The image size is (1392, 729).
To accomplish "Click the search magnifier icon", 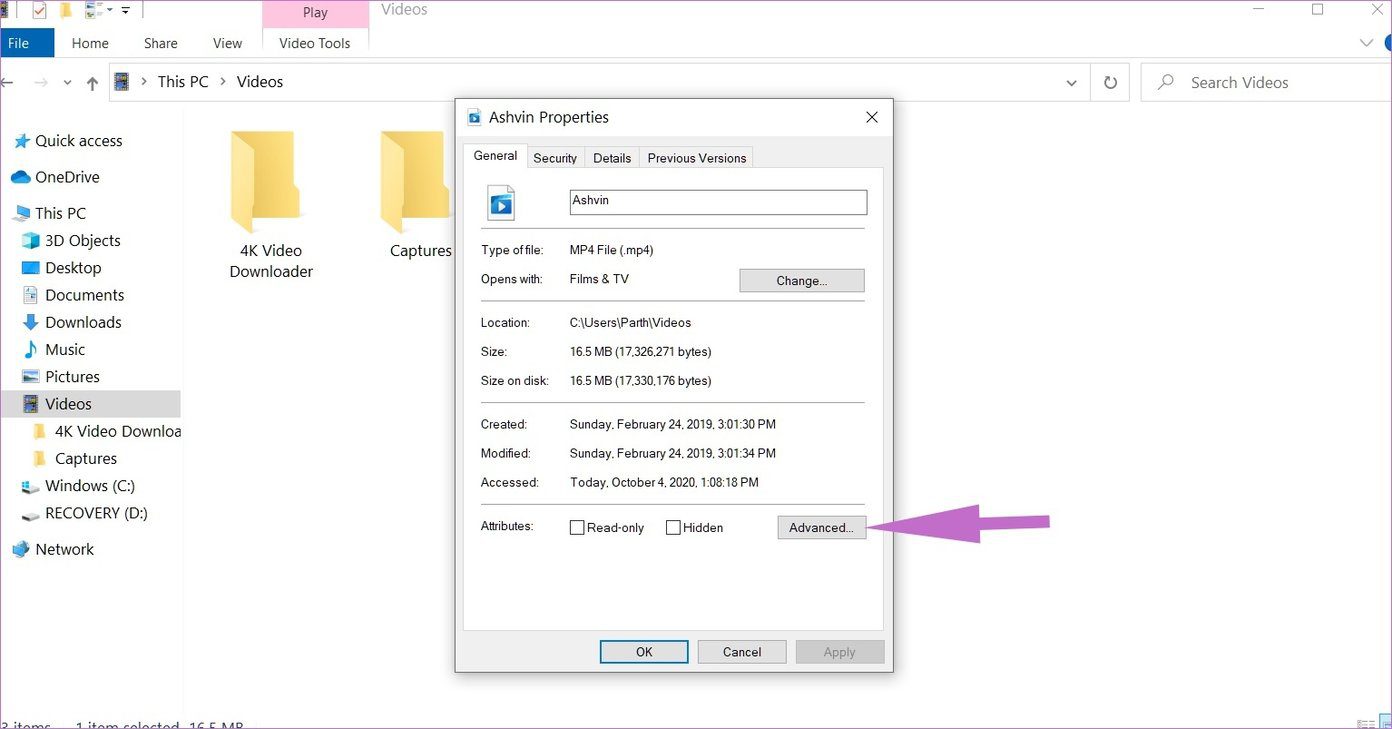I will click(x=1165, y=83).
